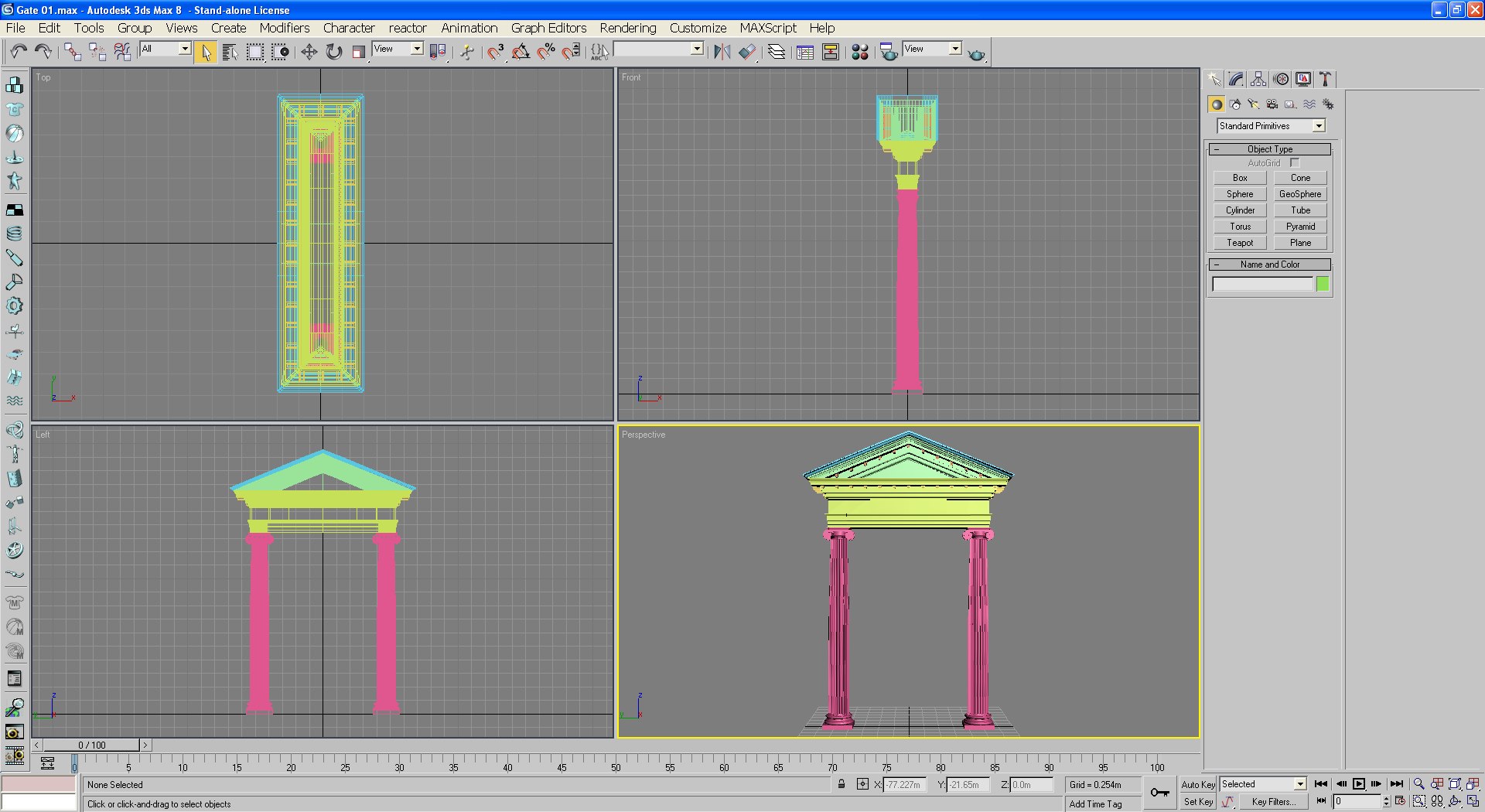Viewport: 1485px width, 812px height.
Task: Select the Undo arrow icon
Action: point(19,52)
